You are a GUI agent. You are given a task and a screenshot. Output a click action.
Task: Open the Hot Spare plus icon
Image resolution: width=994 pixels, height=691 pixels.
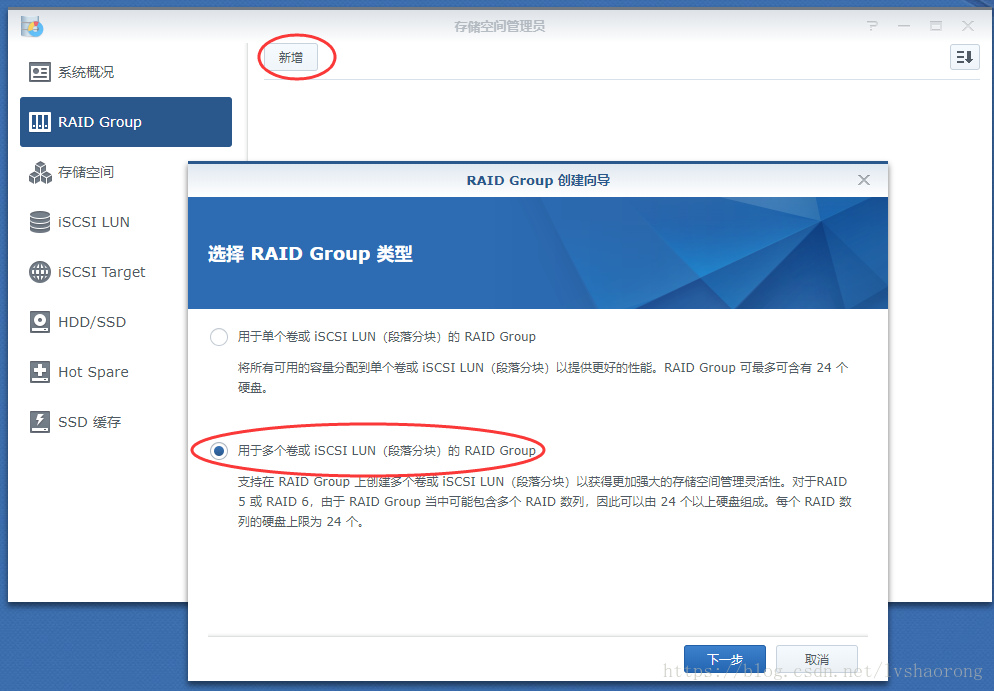coord(39,372)
